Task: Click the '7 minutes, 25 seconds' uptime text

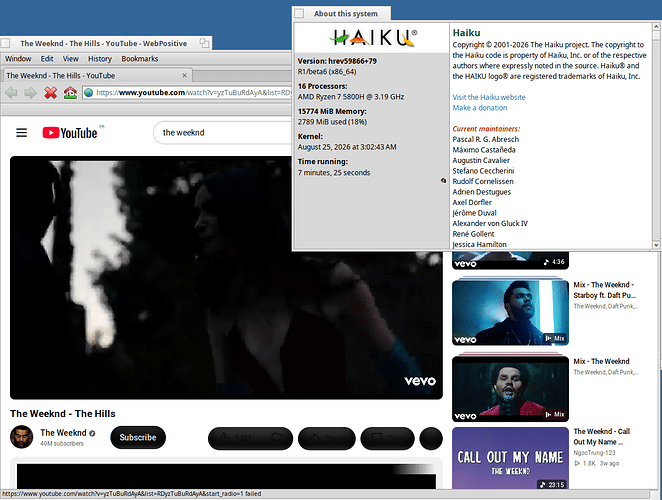Action: point(334,172)
